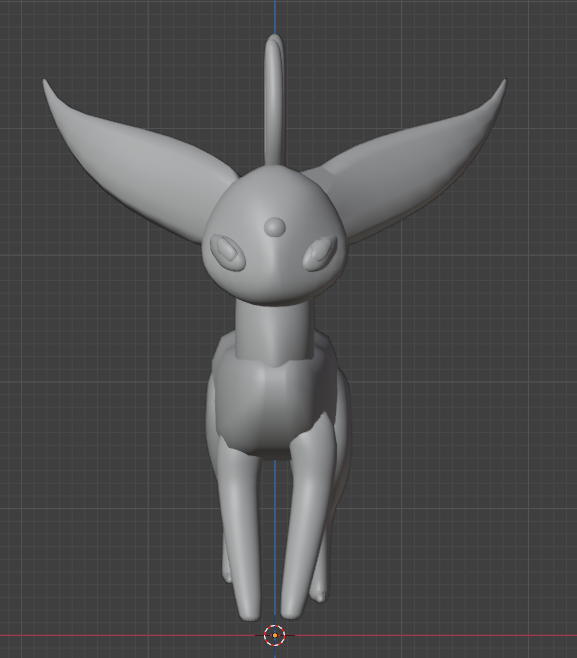Click the 3D cursor at the origin
This screenshot has height=658, width=577.
point(275,635)
